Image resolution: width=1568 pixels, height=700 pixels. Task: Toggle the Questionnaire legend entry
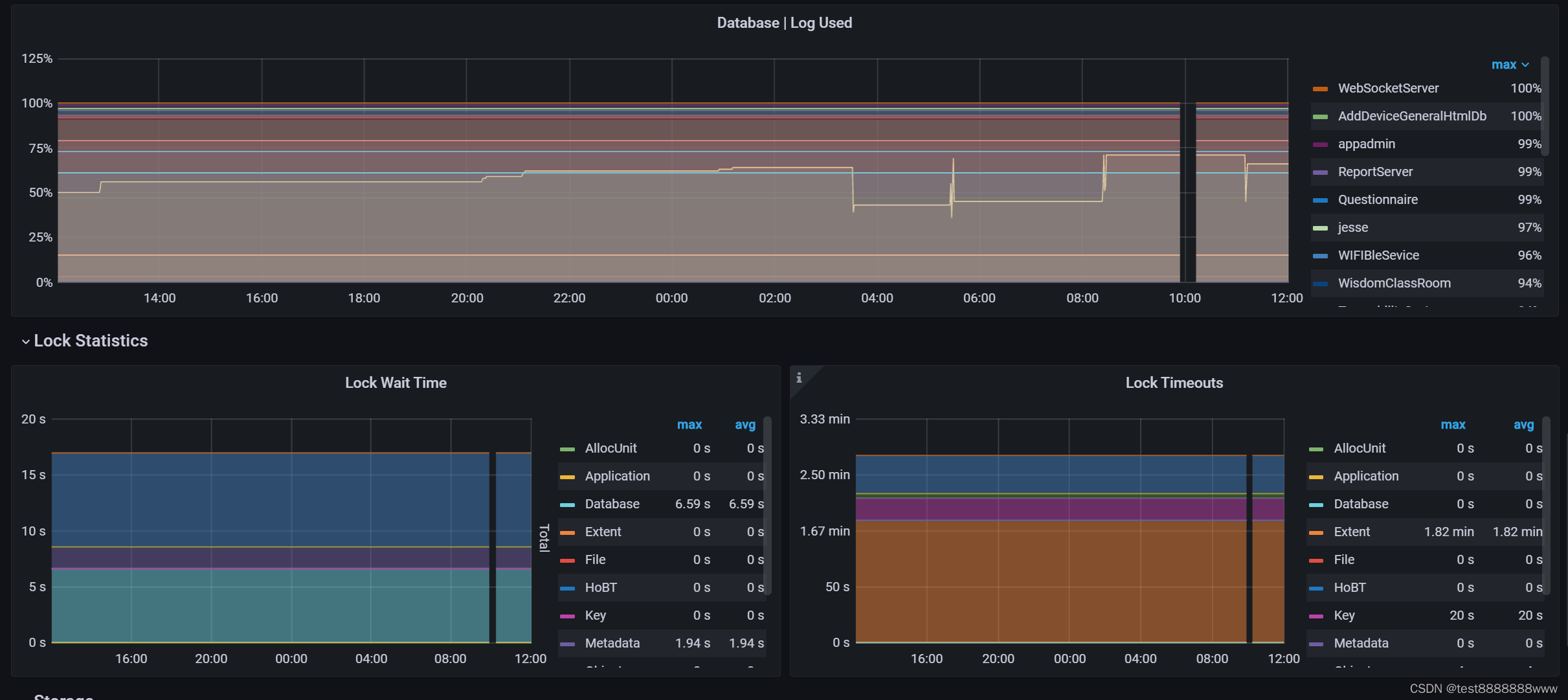tap(1377, 199)
